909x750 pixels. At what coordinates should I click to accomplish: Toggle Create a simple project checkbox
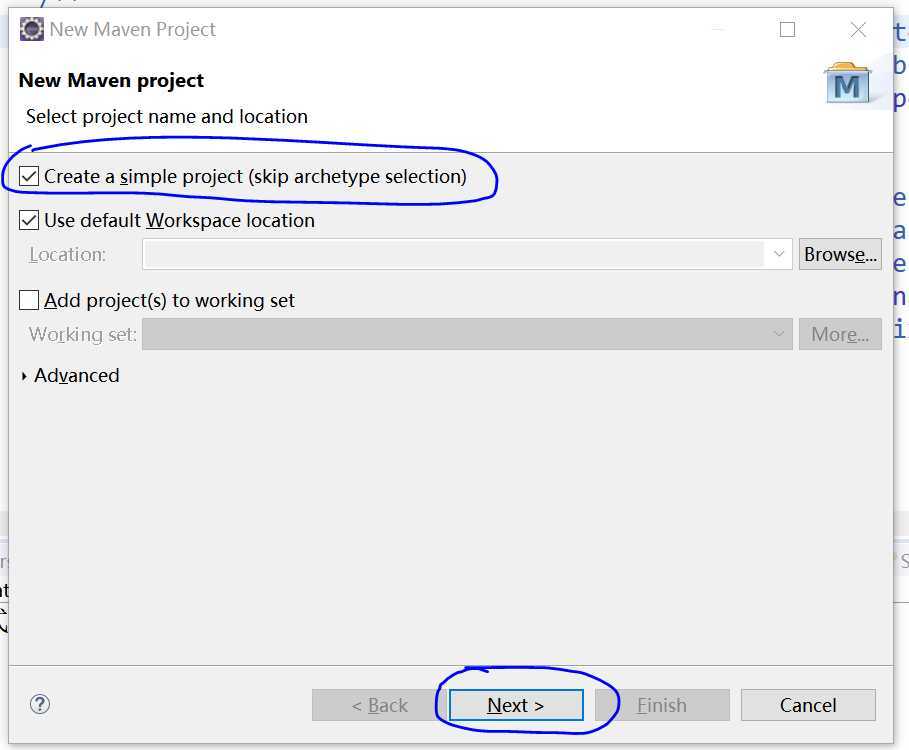(x=29, y=177)
